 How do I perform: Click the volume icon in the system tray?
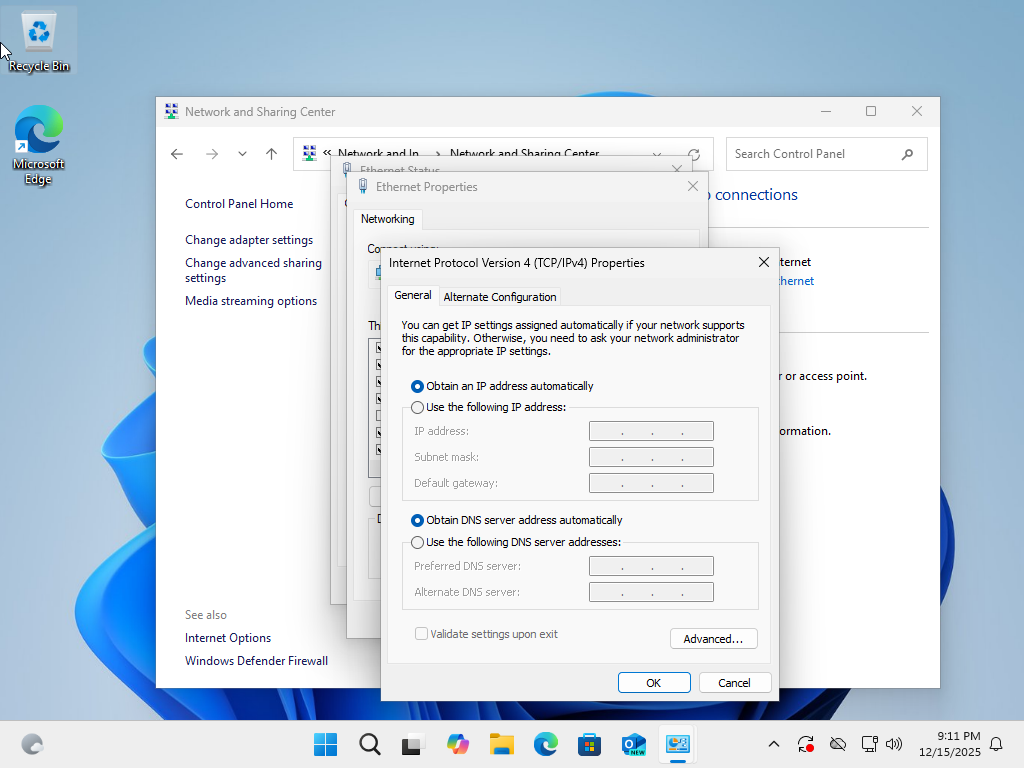click(894, 744)
